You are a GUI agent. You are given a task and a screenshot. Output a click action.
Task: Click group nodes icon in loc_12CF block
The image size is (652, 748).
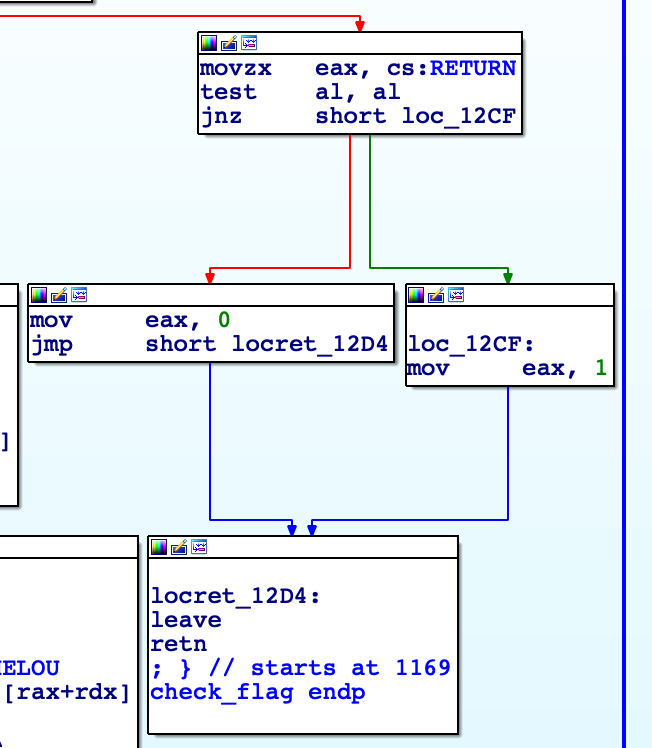[x=456, y=295]
